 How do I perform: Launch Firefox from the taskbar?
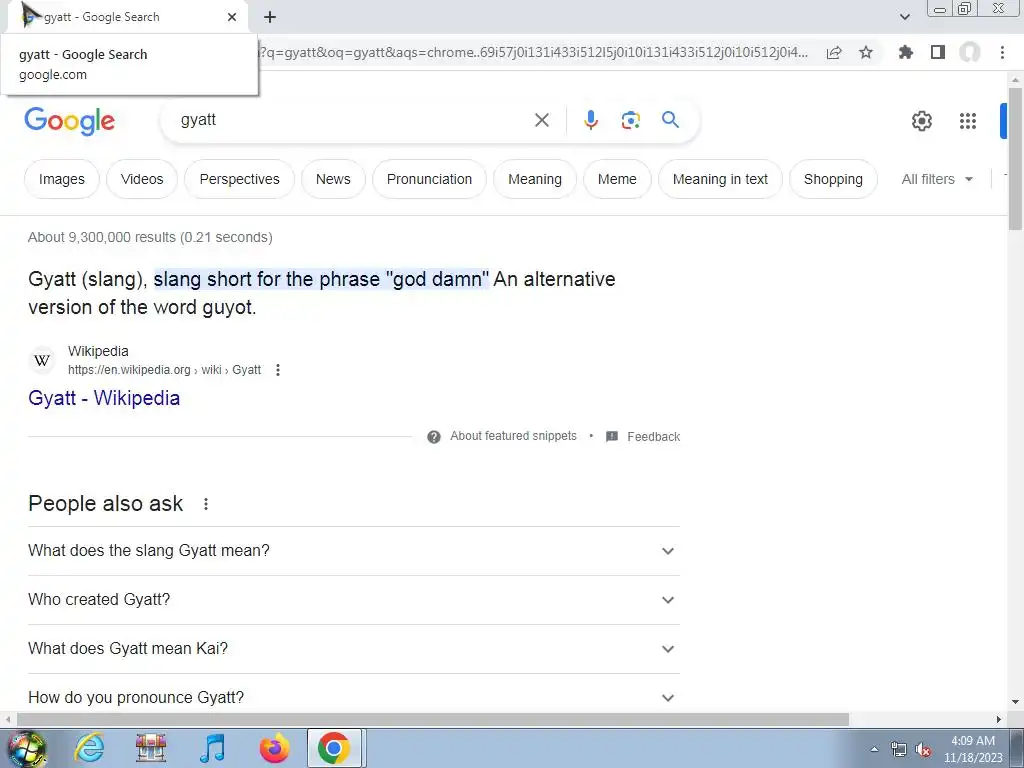274,748
